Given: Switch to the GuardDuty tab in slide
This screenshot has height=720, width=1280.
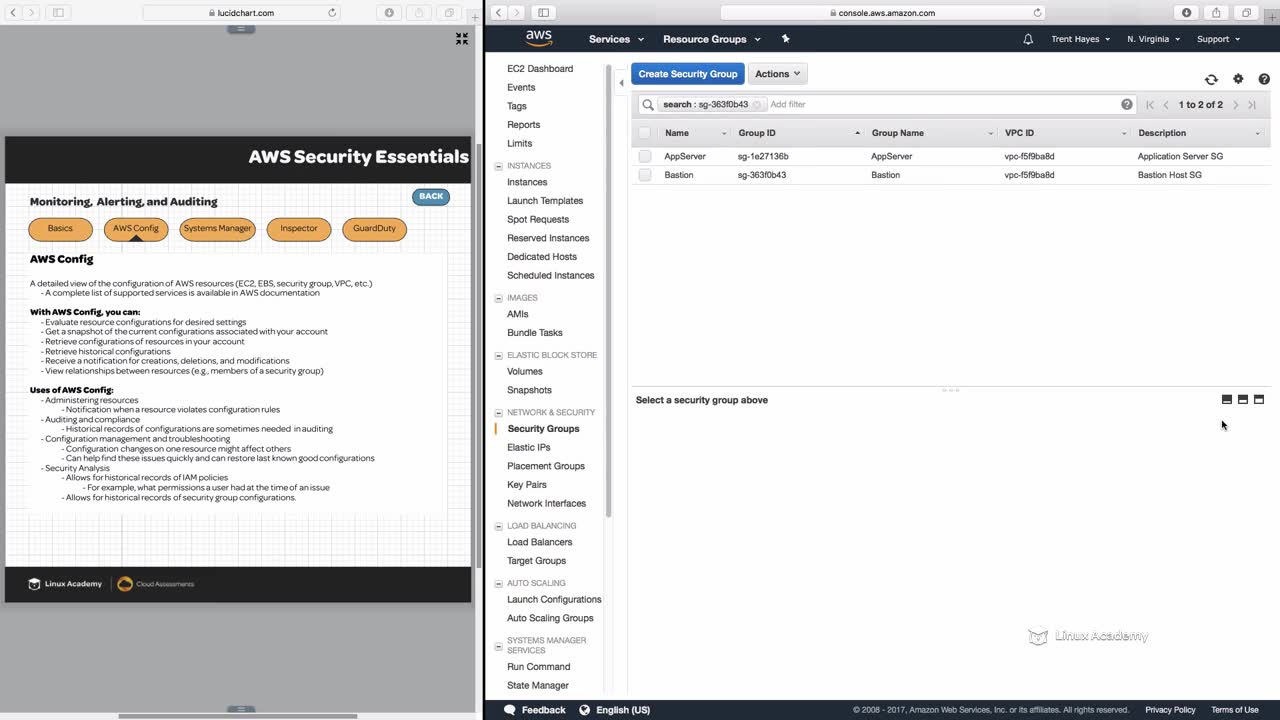Looking at the screenshot, I should pos(374,229).
